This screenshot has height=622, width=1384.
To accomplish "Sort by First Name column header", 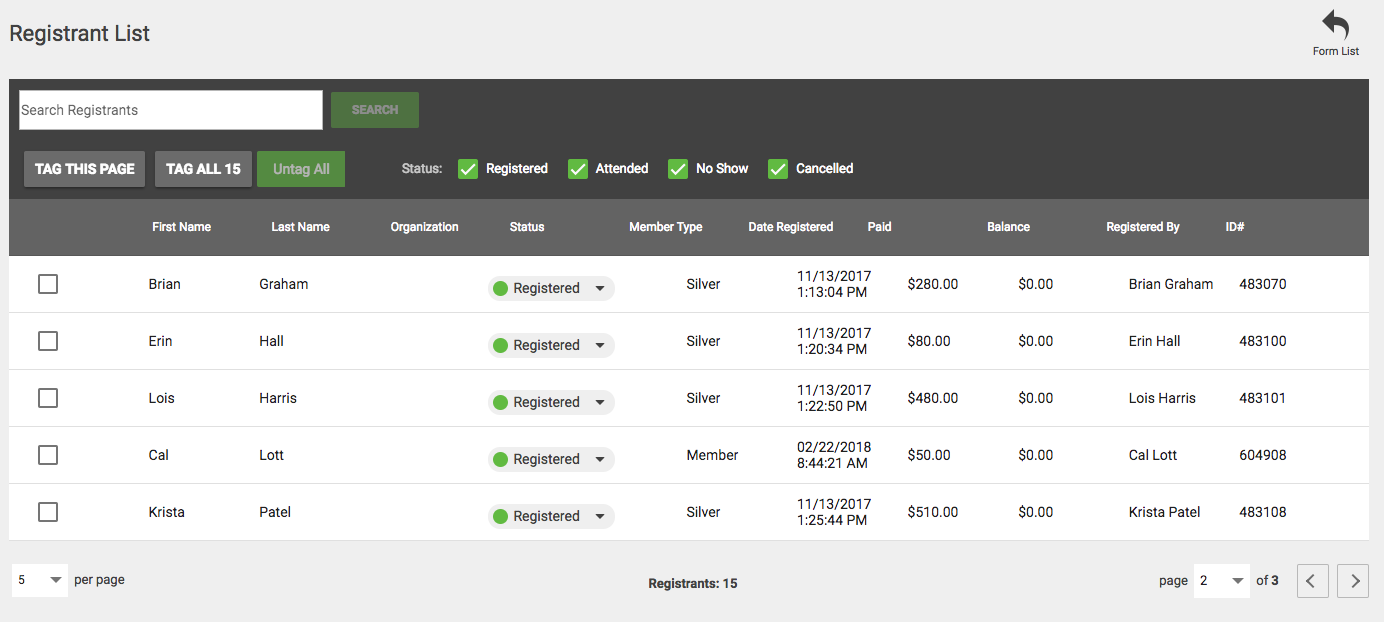I will 181,227.
